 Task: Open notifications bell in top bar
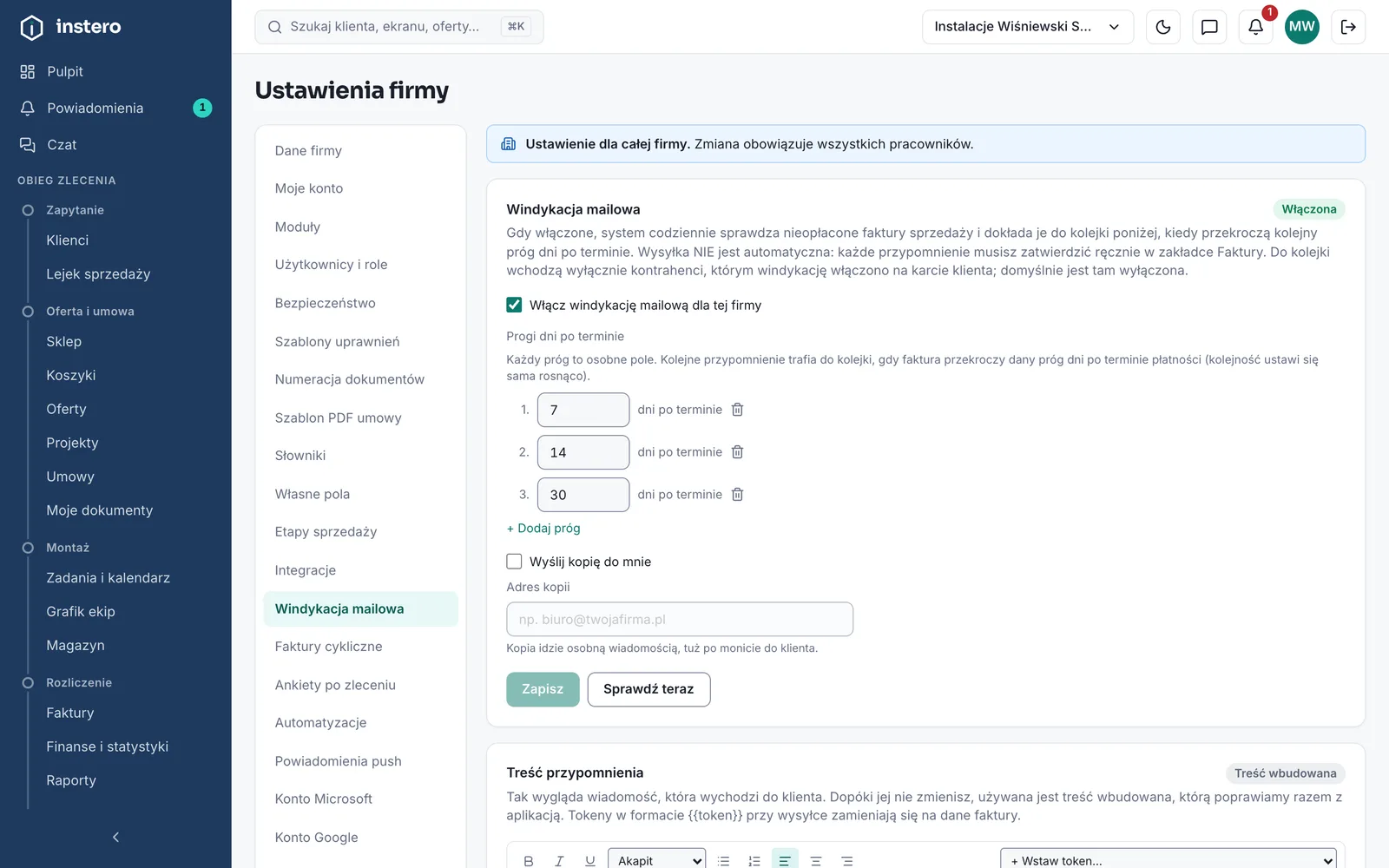coord(1255,27)
